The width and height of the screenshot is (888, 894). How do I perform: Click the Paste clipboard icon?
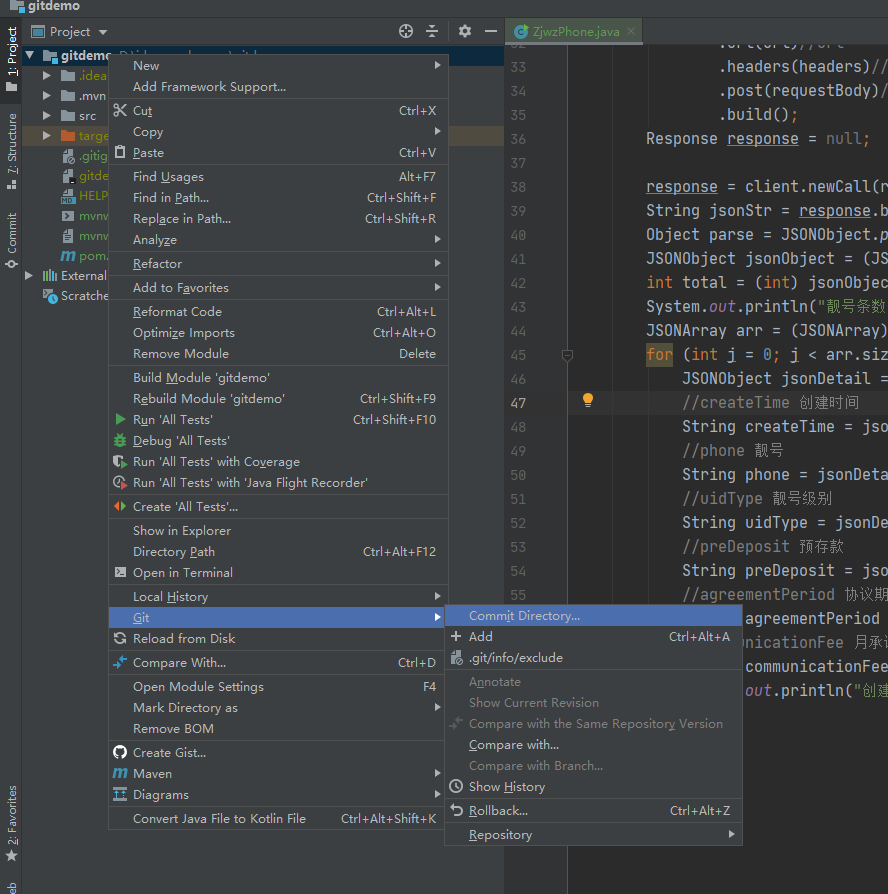click(x=120, y=152)
